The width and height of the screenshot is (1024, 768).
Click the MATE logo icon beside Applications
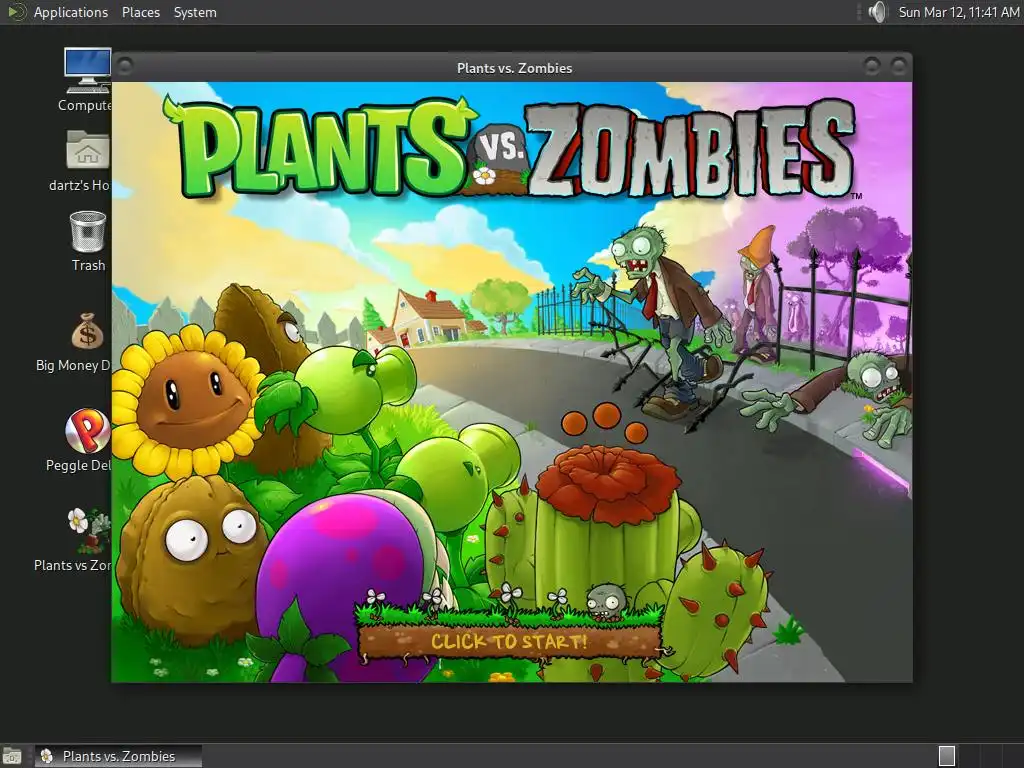click(16, 12)
